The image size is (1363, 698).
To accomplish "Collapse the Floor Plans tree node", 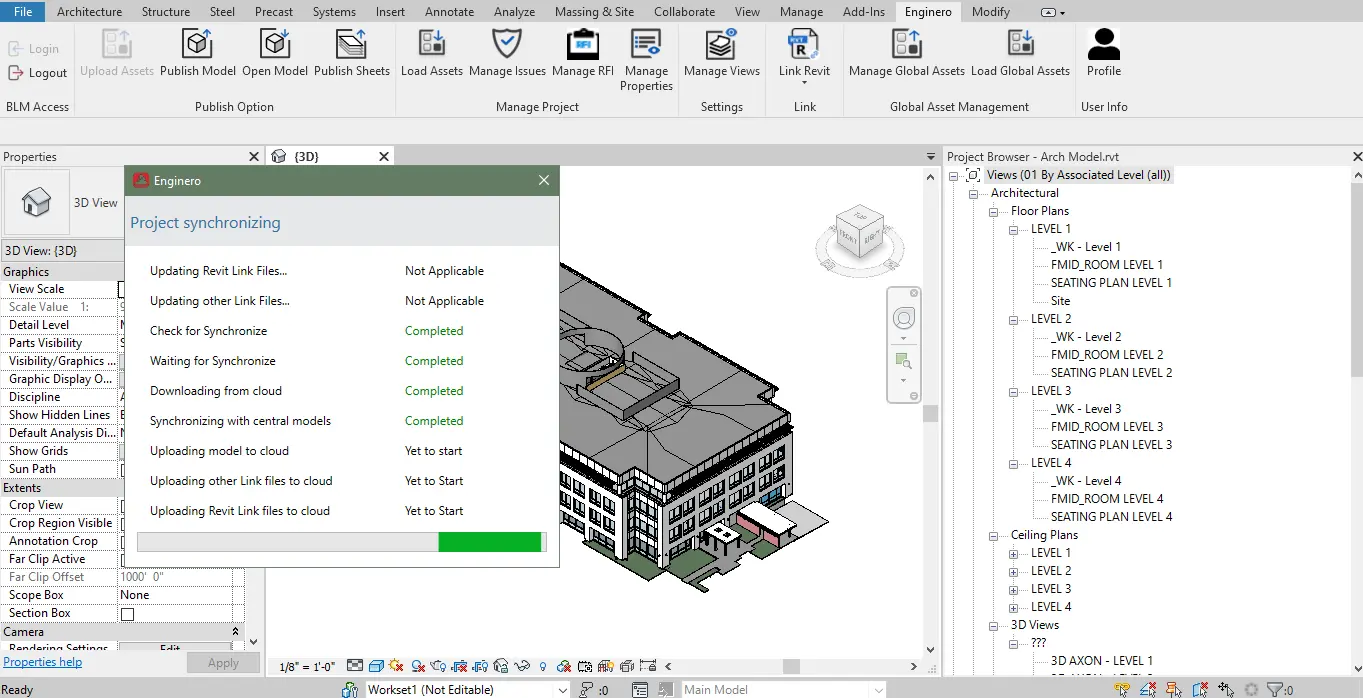I will [x=993, y=212].
